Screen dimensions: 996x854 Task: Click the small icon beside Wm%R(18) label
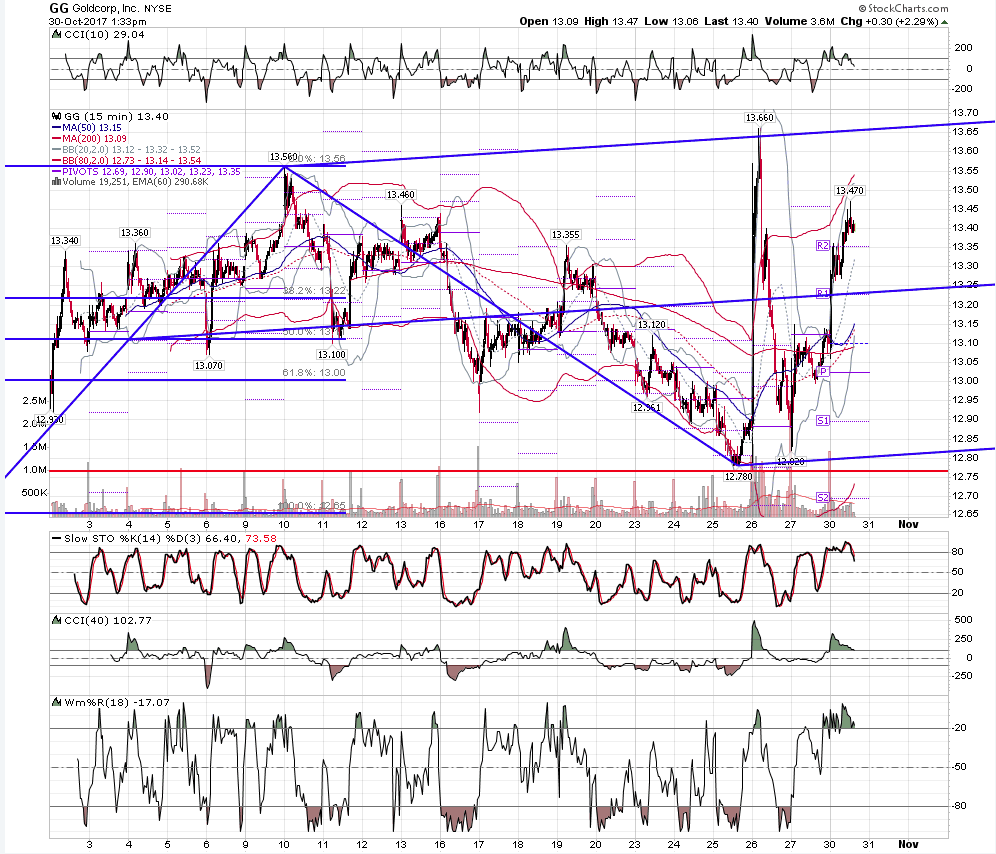(57, 702)
